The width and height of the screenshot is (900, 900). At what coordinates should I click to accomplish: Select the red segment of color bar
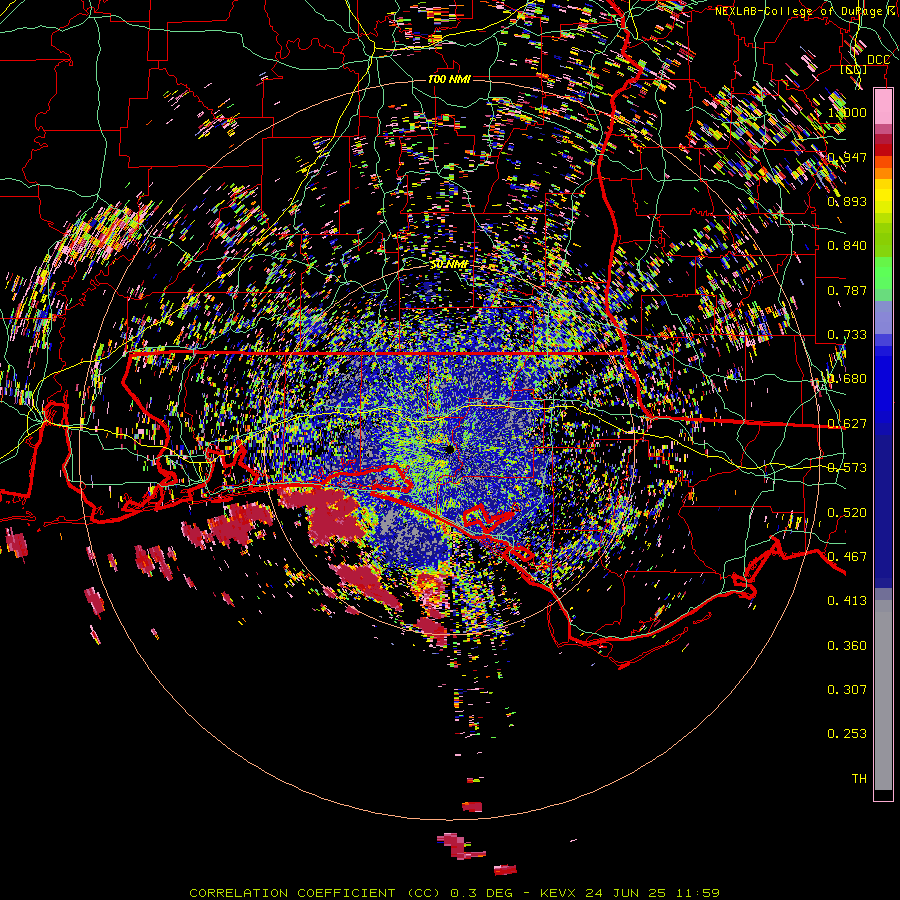883,149
